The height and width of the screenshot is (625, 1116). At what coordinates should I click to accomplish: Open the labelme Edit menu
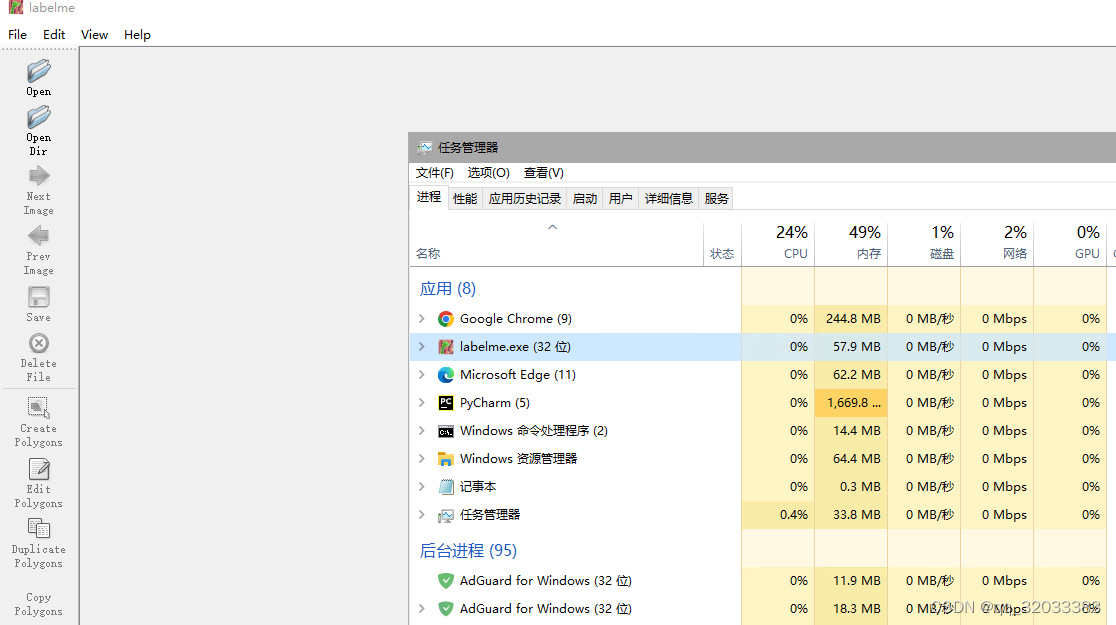(53, 35)
